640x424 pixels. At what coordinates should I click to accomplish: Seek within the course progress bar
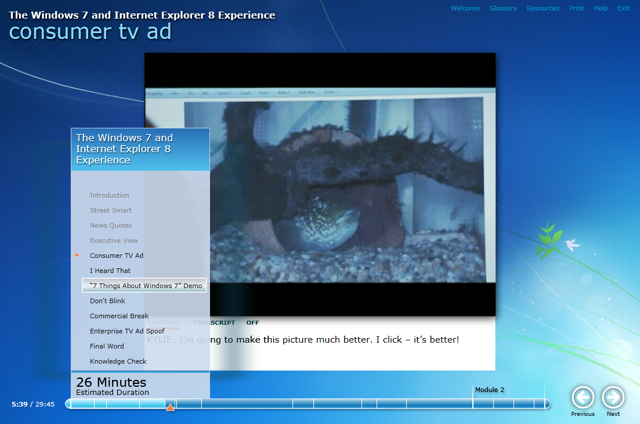308,404
